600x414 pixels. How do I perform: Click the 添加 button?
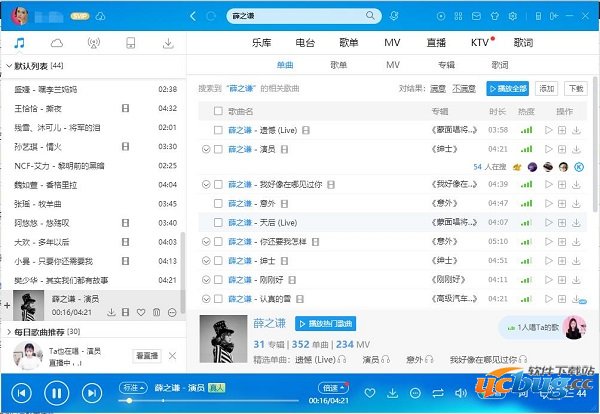point(546,89)
